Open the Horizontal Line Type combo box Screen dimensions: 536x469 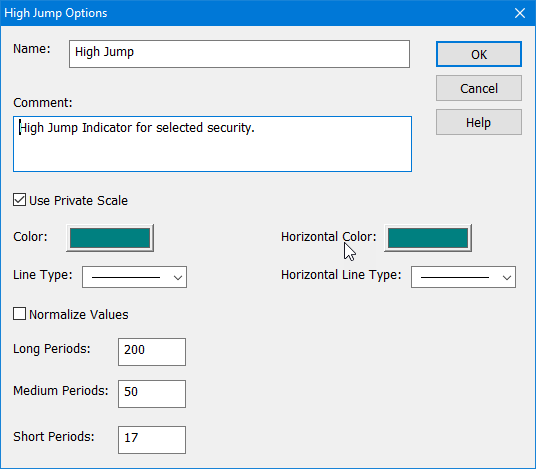[463, 277]
